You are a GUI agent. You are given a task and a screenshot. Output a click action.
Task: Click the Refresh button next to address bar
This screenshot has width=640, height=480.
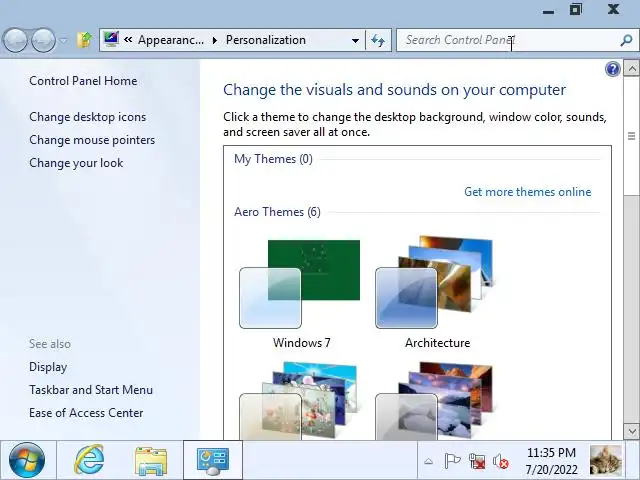click(x=378, y=40)
